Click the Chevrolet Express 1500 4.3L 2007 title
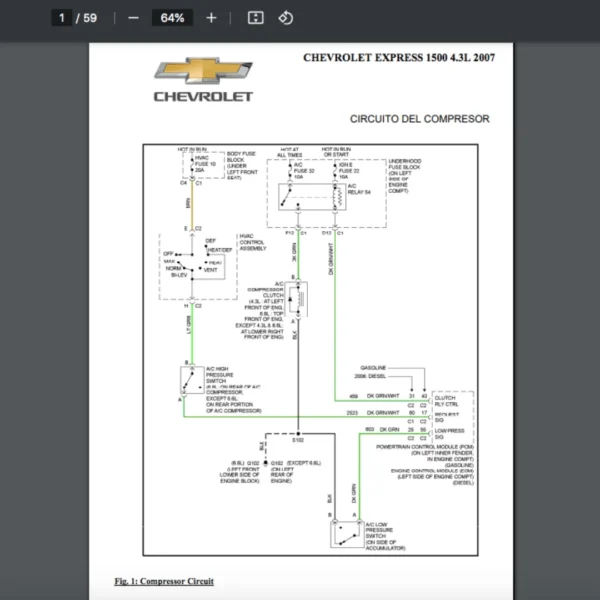Image resolution: width=600 pixels, height=600 pixels. pos(399,58)
